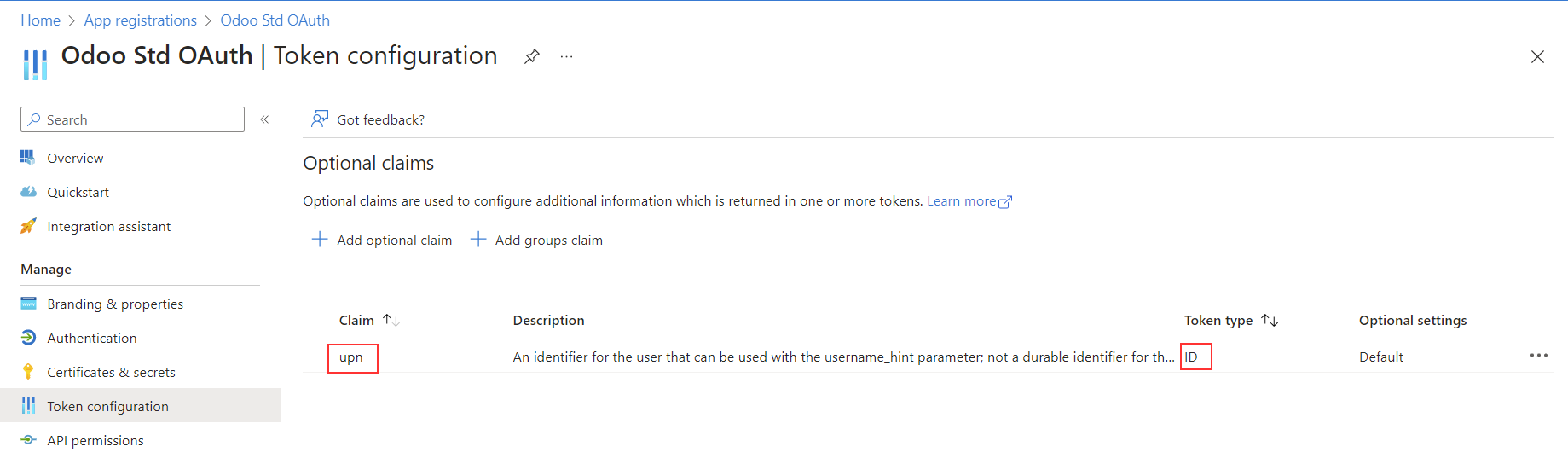Viewport: 1568px width, 458px height.
Task: Open the Learn more link
Action: point(969,201)
